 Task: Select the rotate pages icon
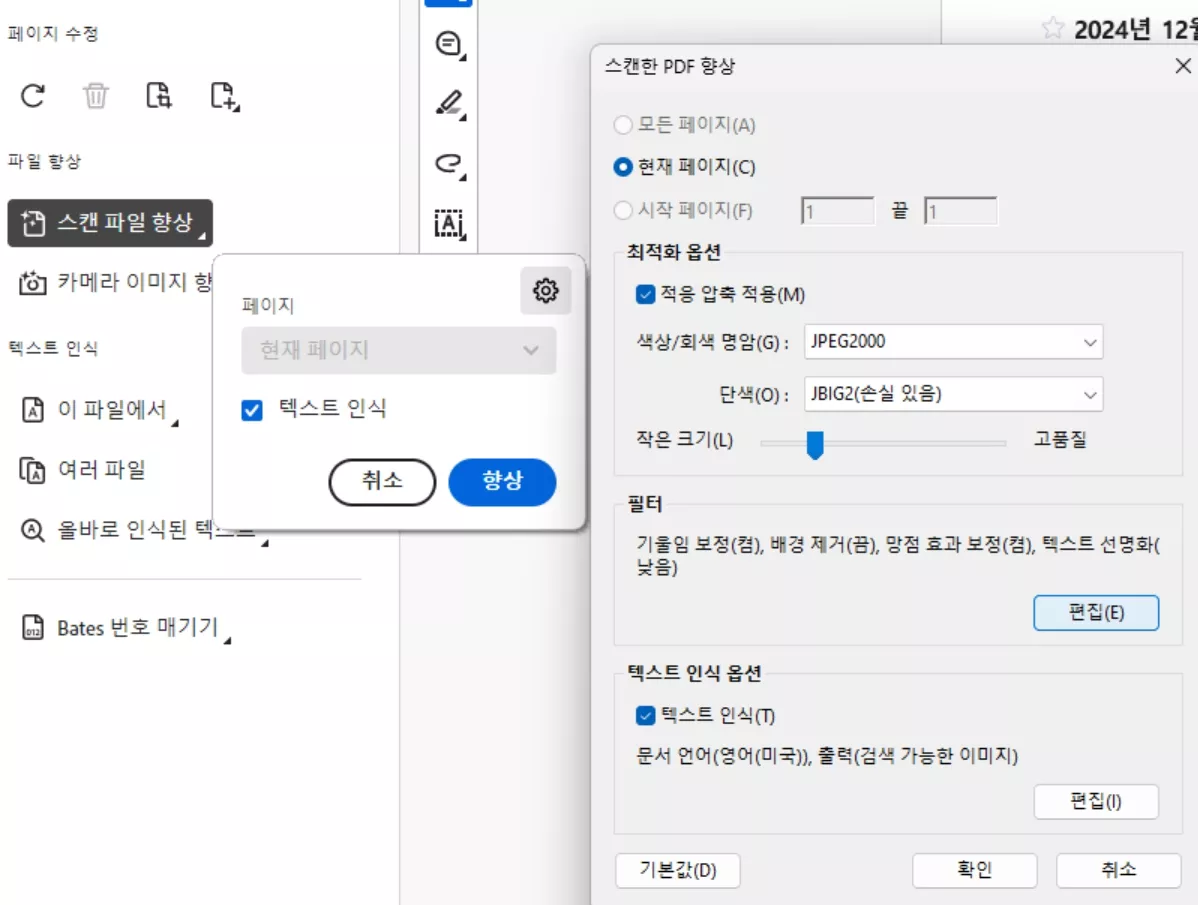pos(32,97)
